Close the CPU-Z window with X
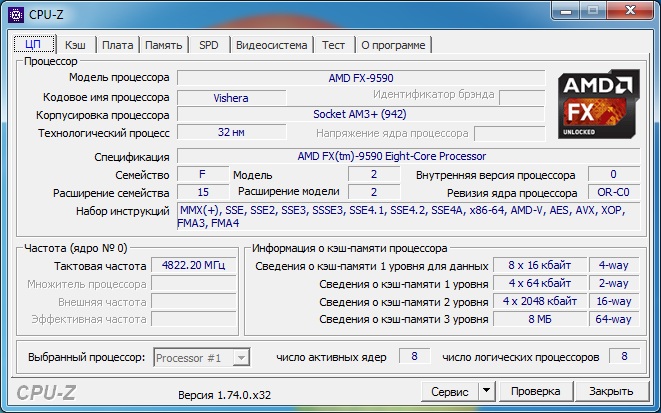The width and height of the screenshot is (661, 413). click(x=630, y=10)
